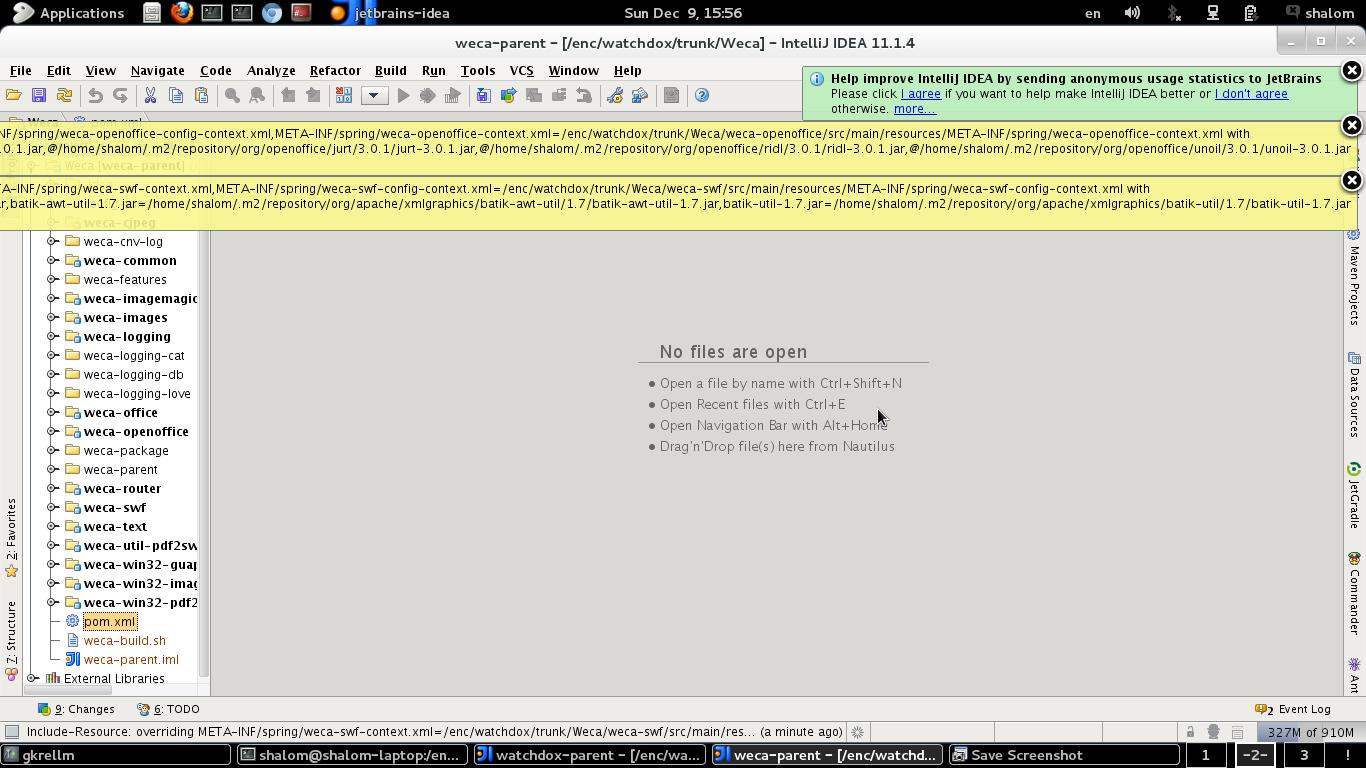Select weca-build.sh file
This screenshot has height=768, width=1366.
coord(125,640)
